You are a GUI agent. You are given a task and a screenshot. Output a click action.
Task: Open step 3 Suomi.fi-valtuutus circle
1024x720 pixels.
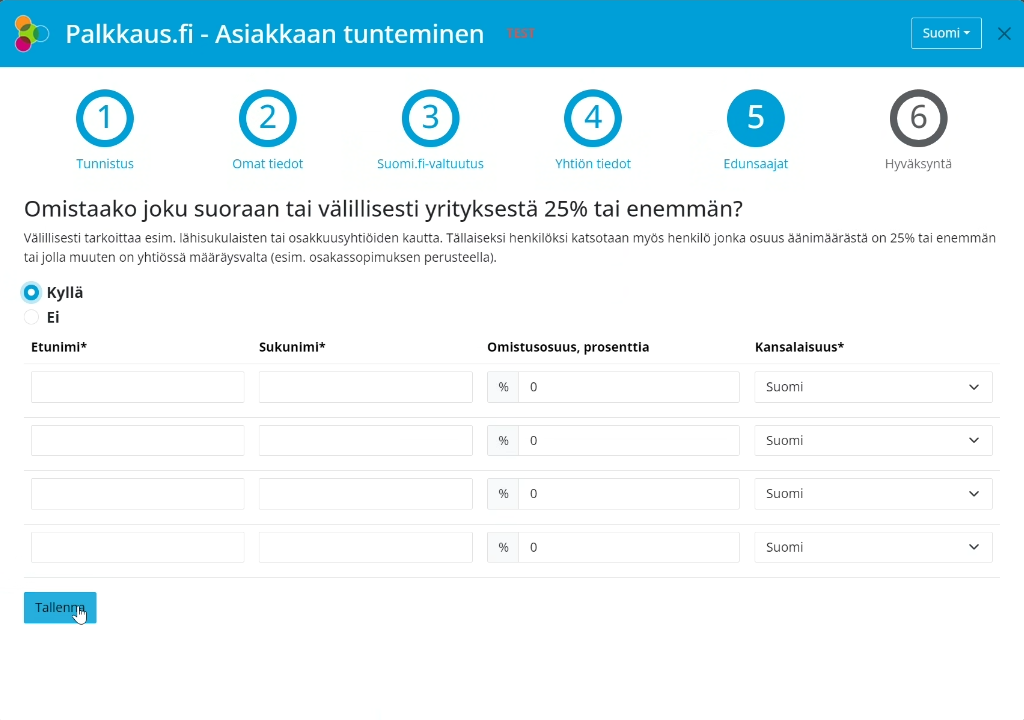point(430,118)
